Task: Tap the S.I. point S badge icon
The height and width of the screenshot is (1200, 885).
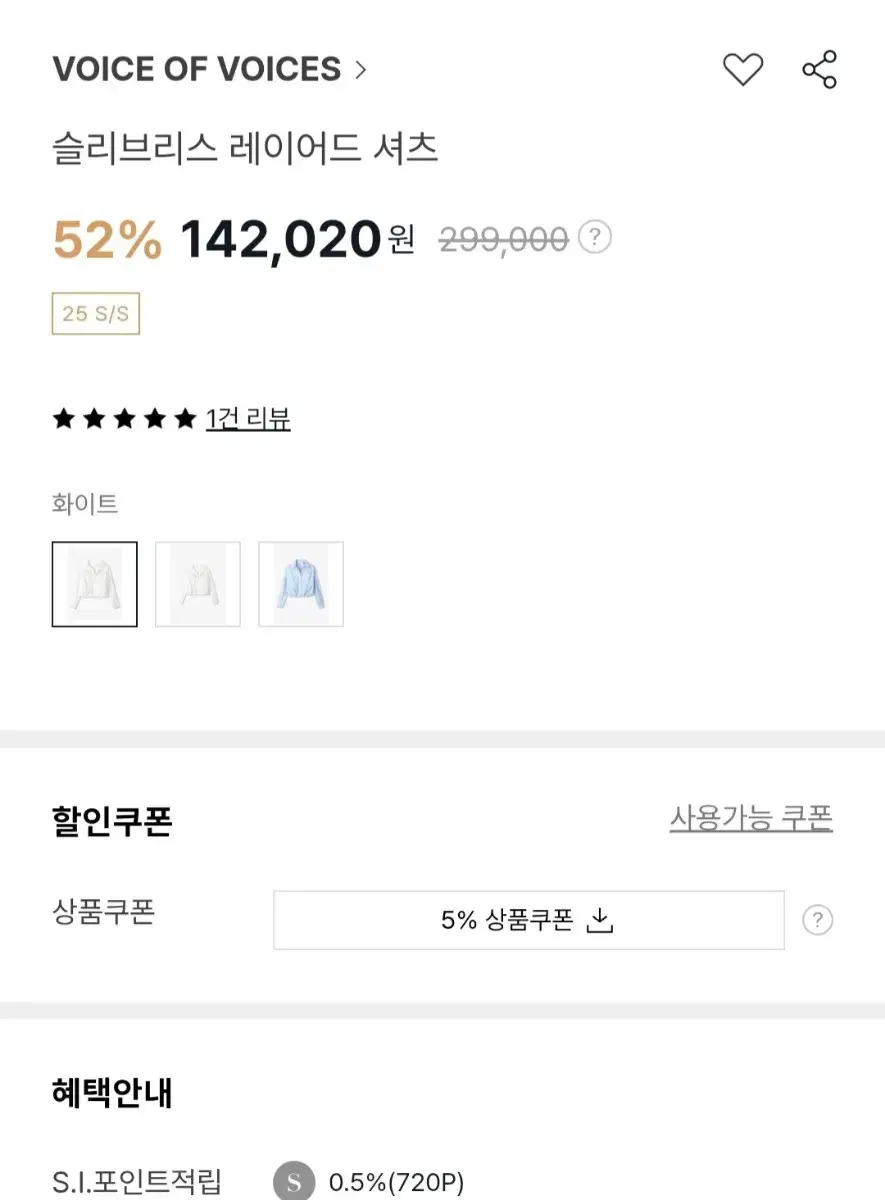Action: (294, 1183)
